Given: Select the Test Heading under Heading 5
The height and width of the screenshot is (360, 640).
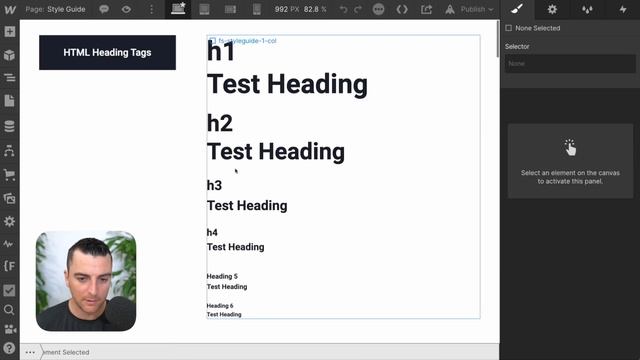Looking at the screenshot, I should click(227, 287).
